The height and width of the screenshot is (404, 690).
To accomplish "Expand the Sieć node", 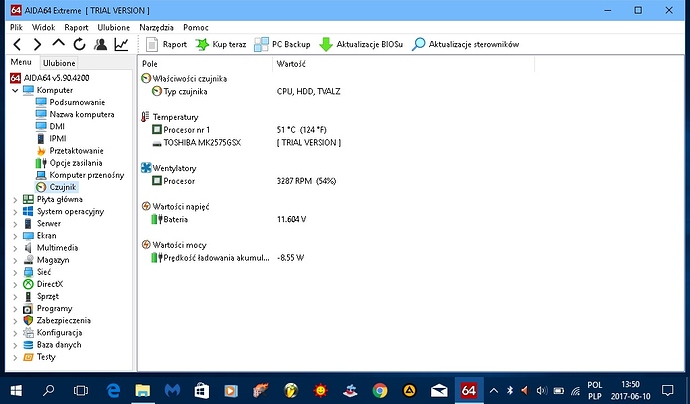I will point(15,272).
